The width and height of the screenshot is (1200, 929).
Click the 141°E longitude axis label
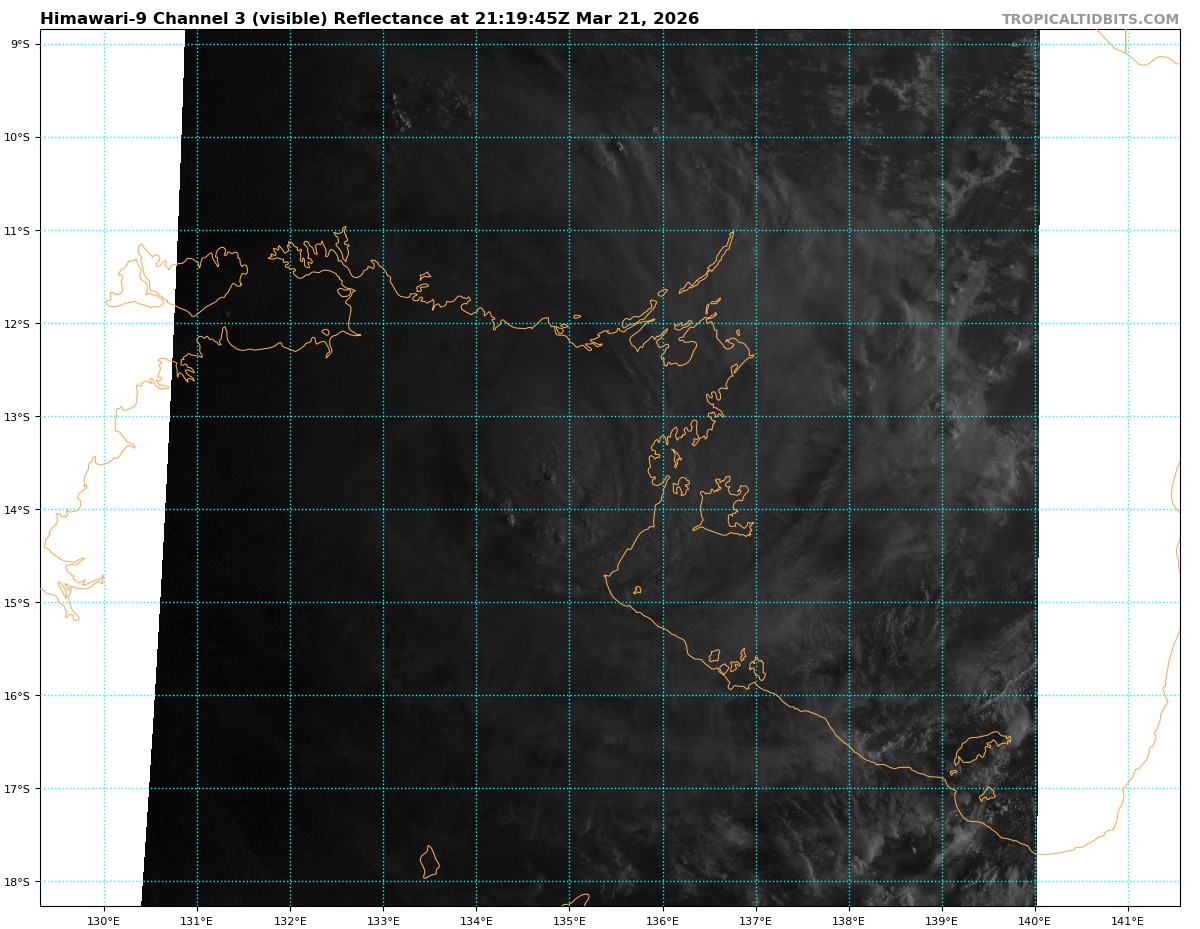coord(1128,921)
